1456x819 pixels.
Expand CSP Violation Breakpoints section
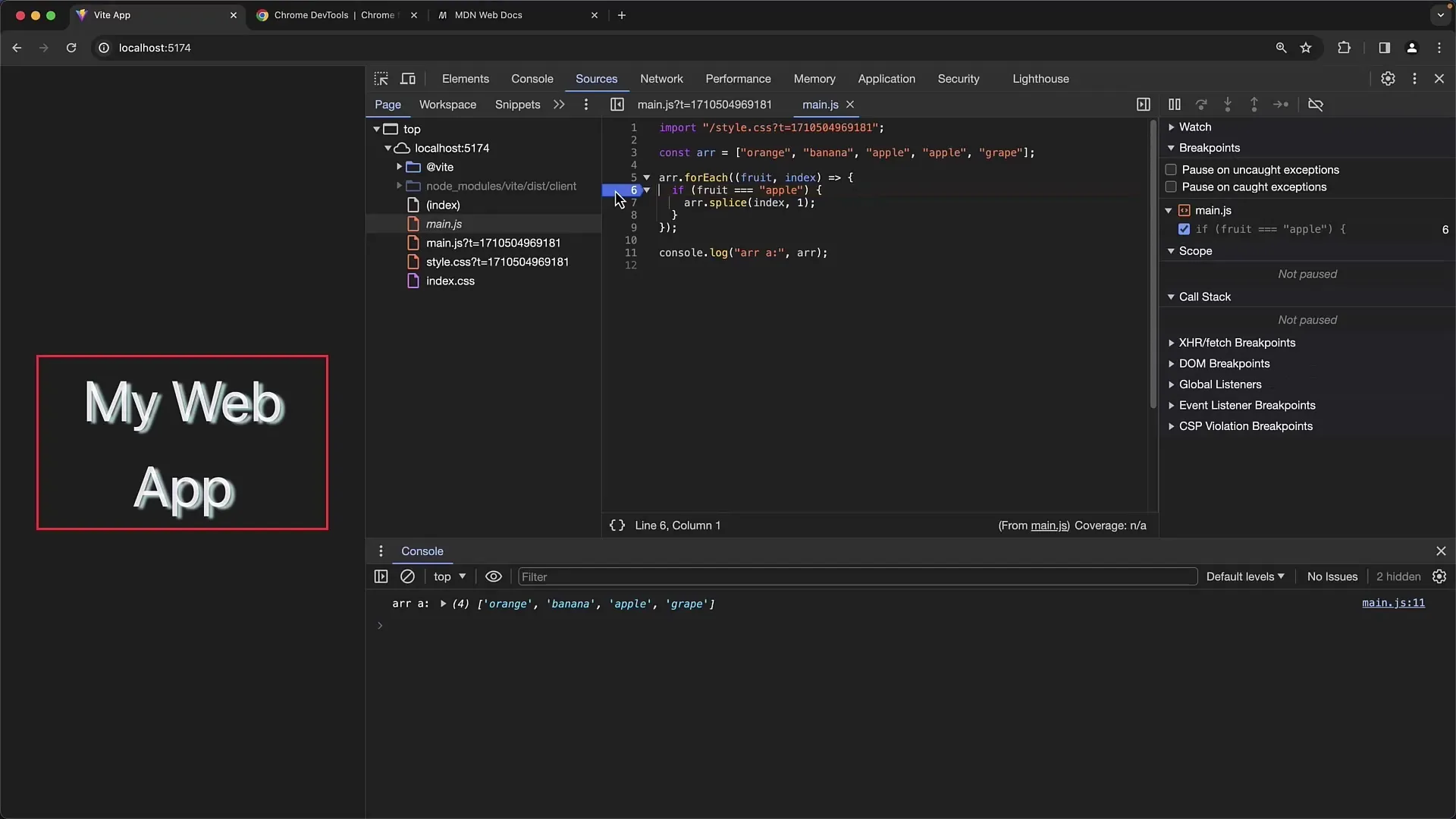point(1245,426)
